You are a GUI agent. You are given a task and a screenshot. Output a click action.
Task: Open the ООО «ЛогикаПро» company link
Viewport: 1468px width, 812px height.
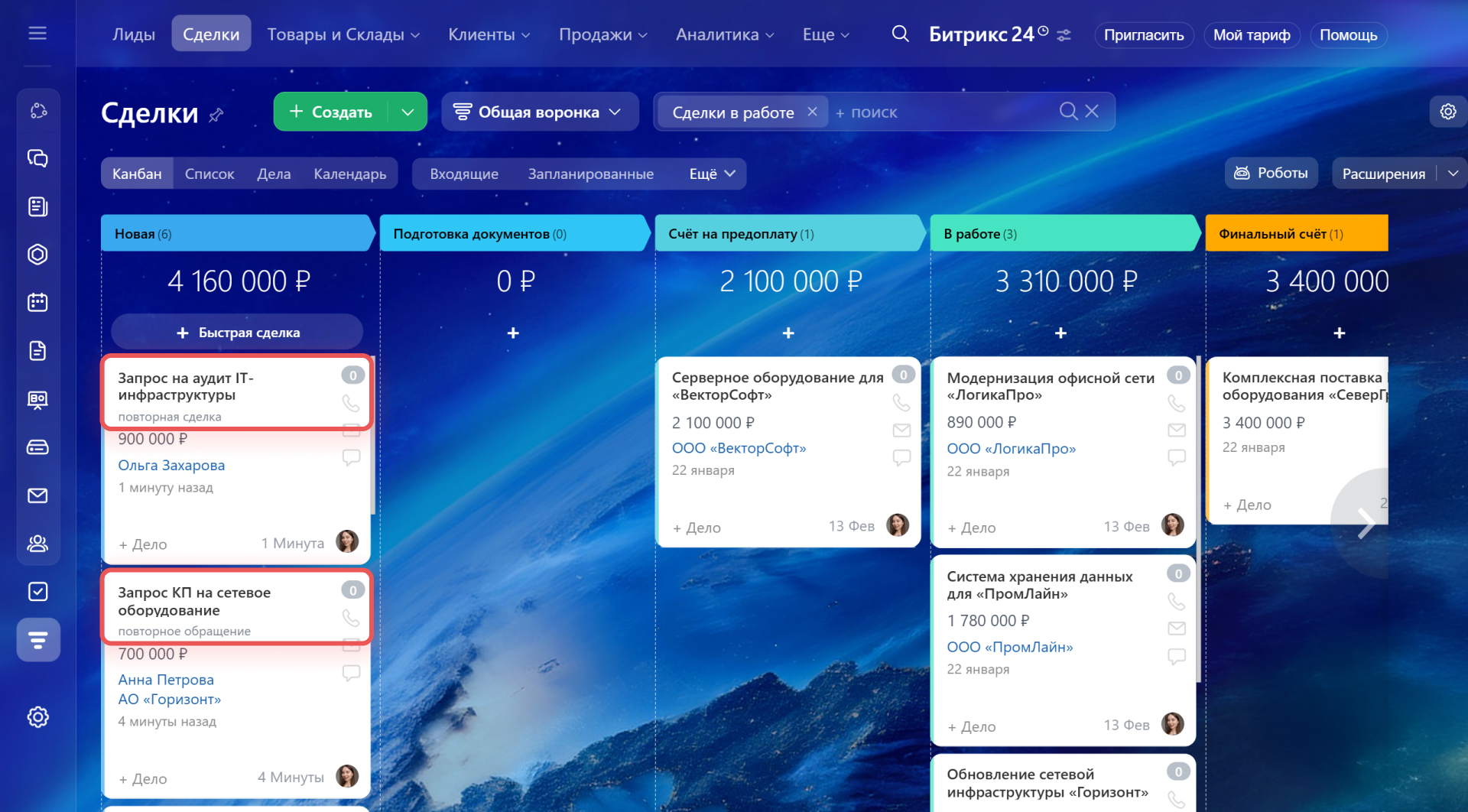tap(1011, 449)
